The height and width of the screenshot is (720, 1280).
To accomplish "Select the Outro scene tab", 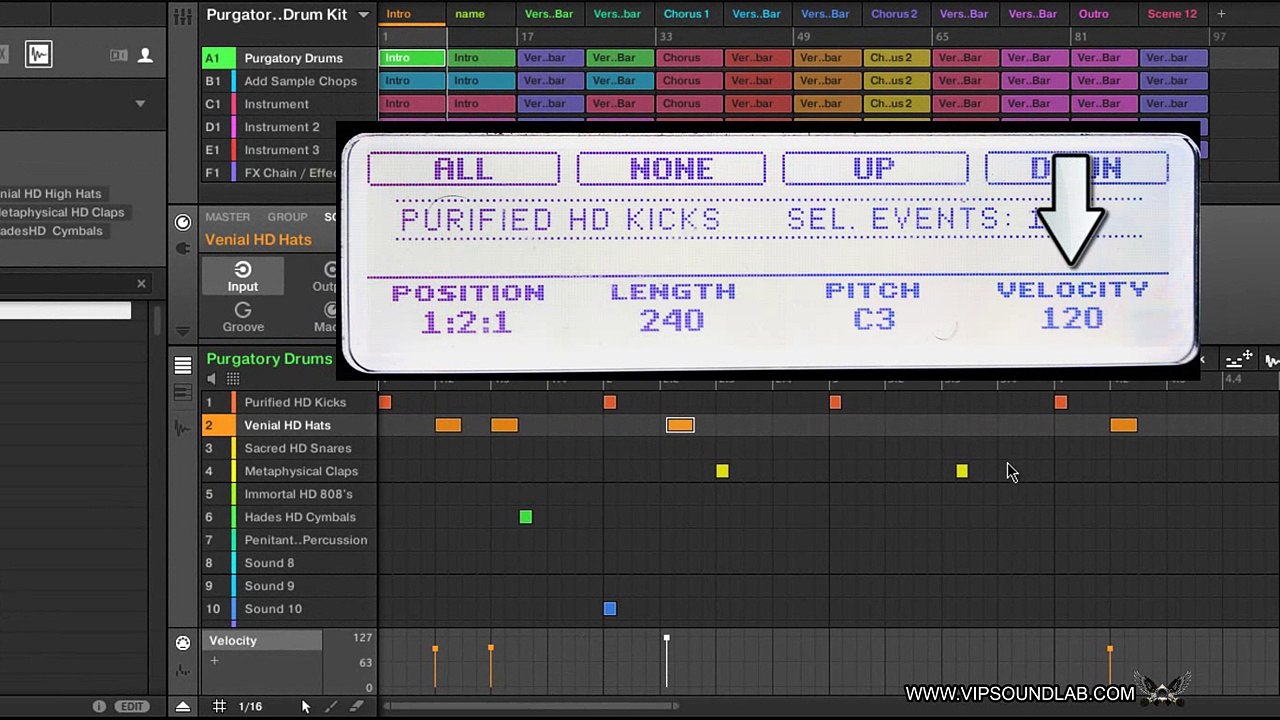I will 1094,14.
